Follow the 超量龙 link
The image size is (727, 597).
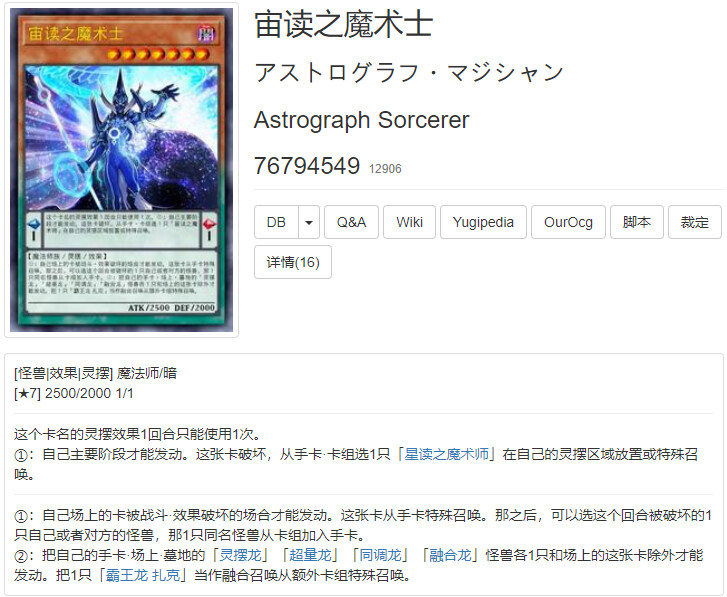pos(310,555)
